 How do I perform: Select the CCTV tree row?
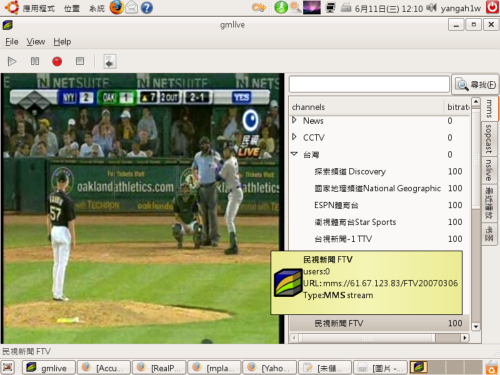pyautogui.click(x=380, y=137)
